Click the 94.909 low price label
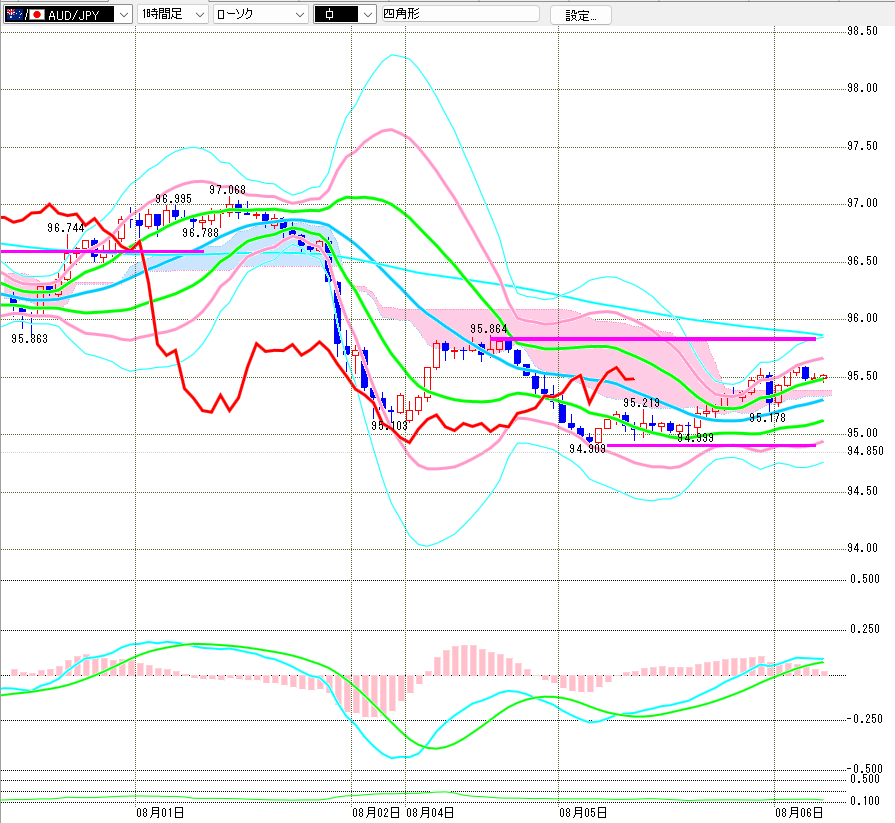This screenshot has height=823, width=895. 587,449
